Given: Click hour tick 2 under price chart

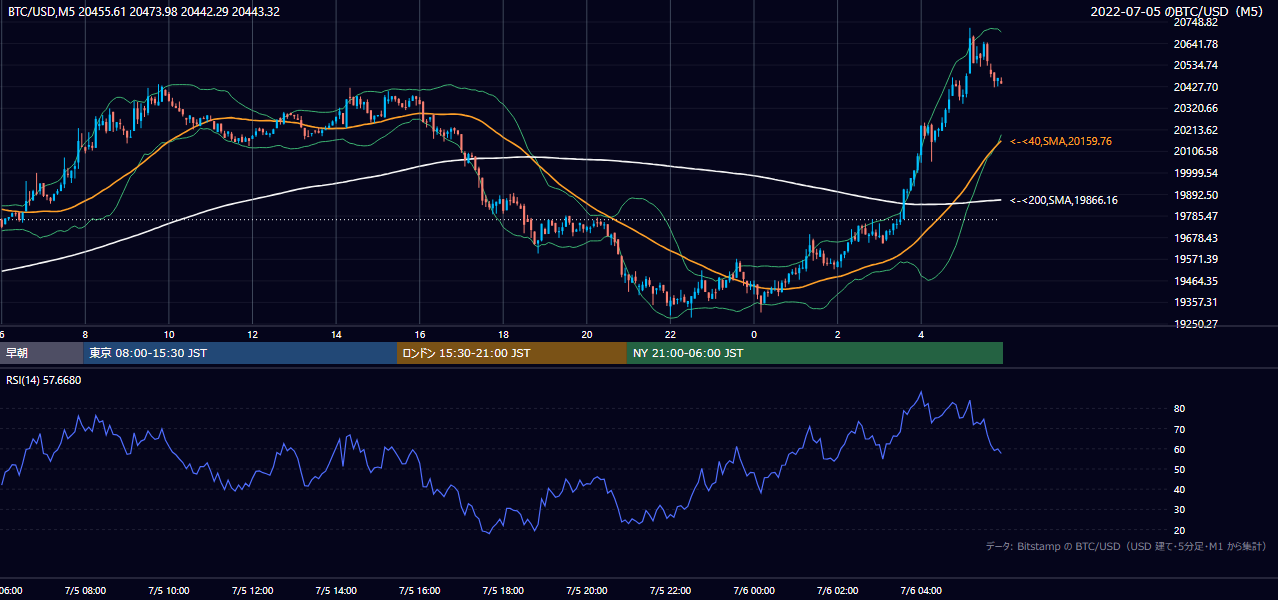Looking at the screenshot, I should point(838,335).
